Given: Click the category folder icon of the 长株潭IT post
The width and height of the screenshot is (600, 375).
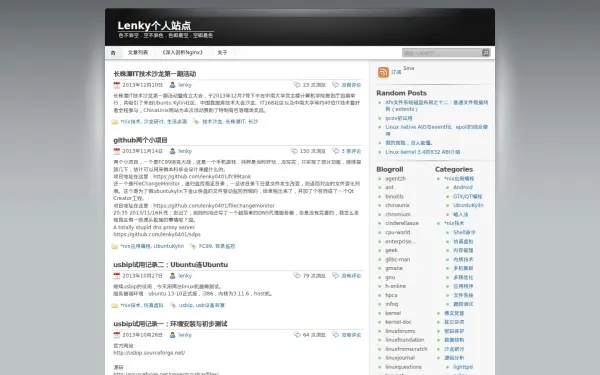Looking at the screenshot, I should (x=114, y=122).
